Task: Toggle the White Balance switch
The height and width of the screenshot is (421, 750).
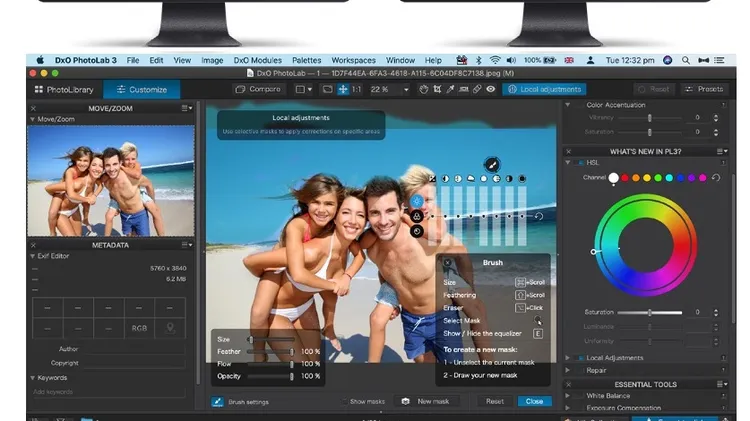Action: [x=580, y=396]
